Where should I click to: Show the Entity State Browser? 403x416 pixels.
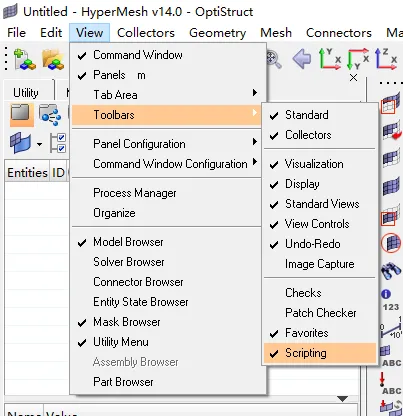168,302
